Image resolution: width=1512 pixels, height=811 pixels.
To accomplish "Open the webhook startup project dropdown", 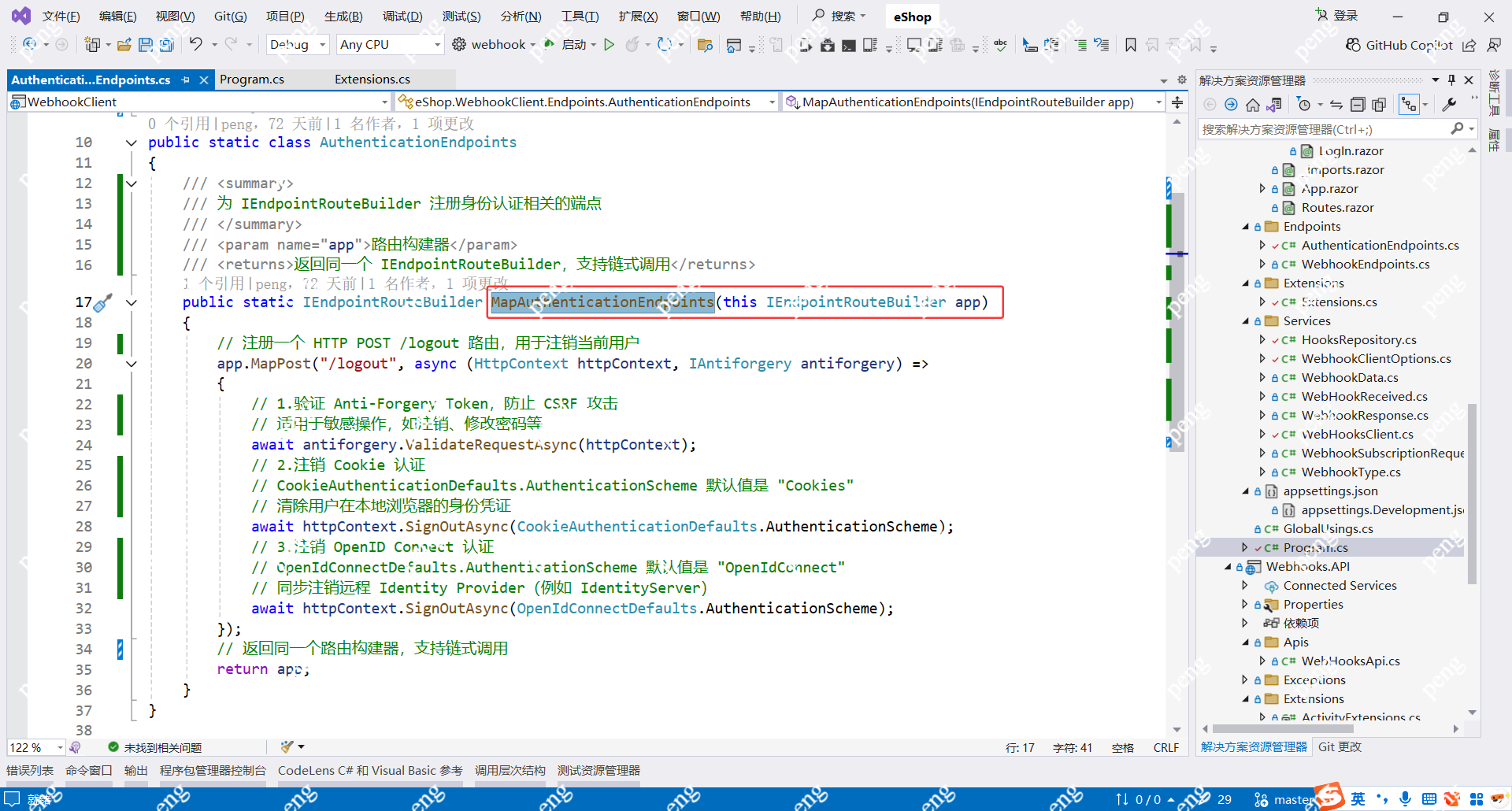I will pos(532,45).
